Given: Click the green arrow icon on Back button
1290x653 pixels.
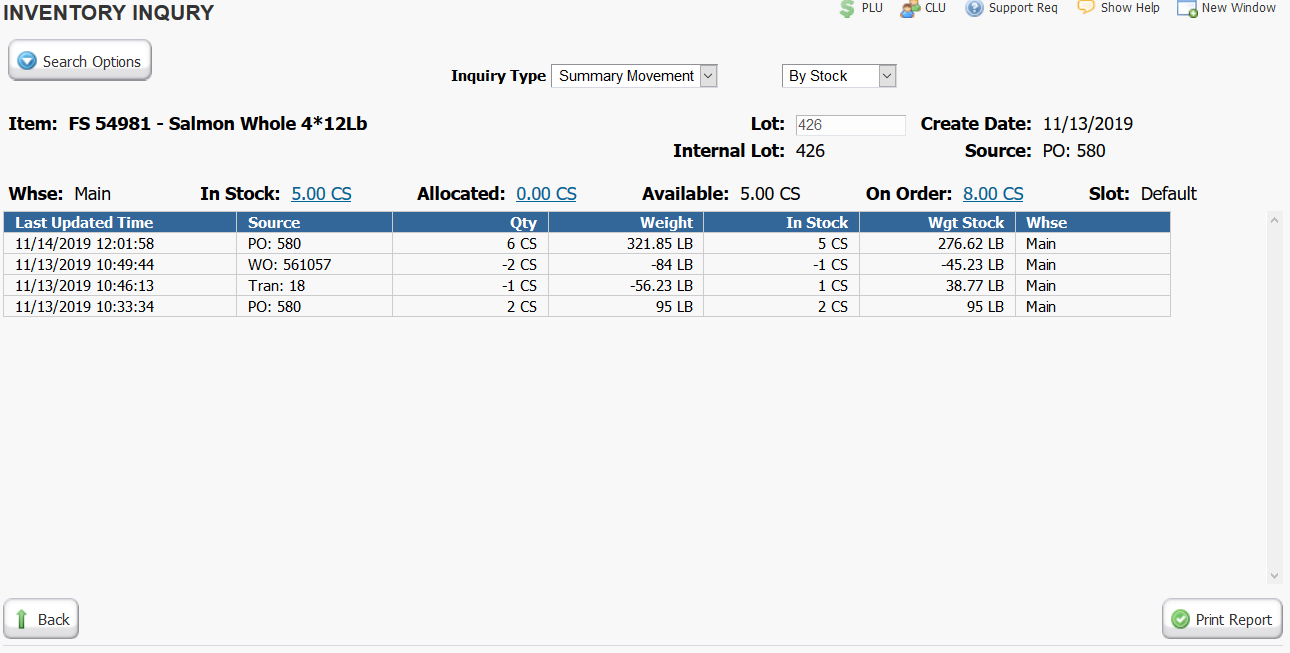Looking at the screenshot, I should click(x=21, y=619).
